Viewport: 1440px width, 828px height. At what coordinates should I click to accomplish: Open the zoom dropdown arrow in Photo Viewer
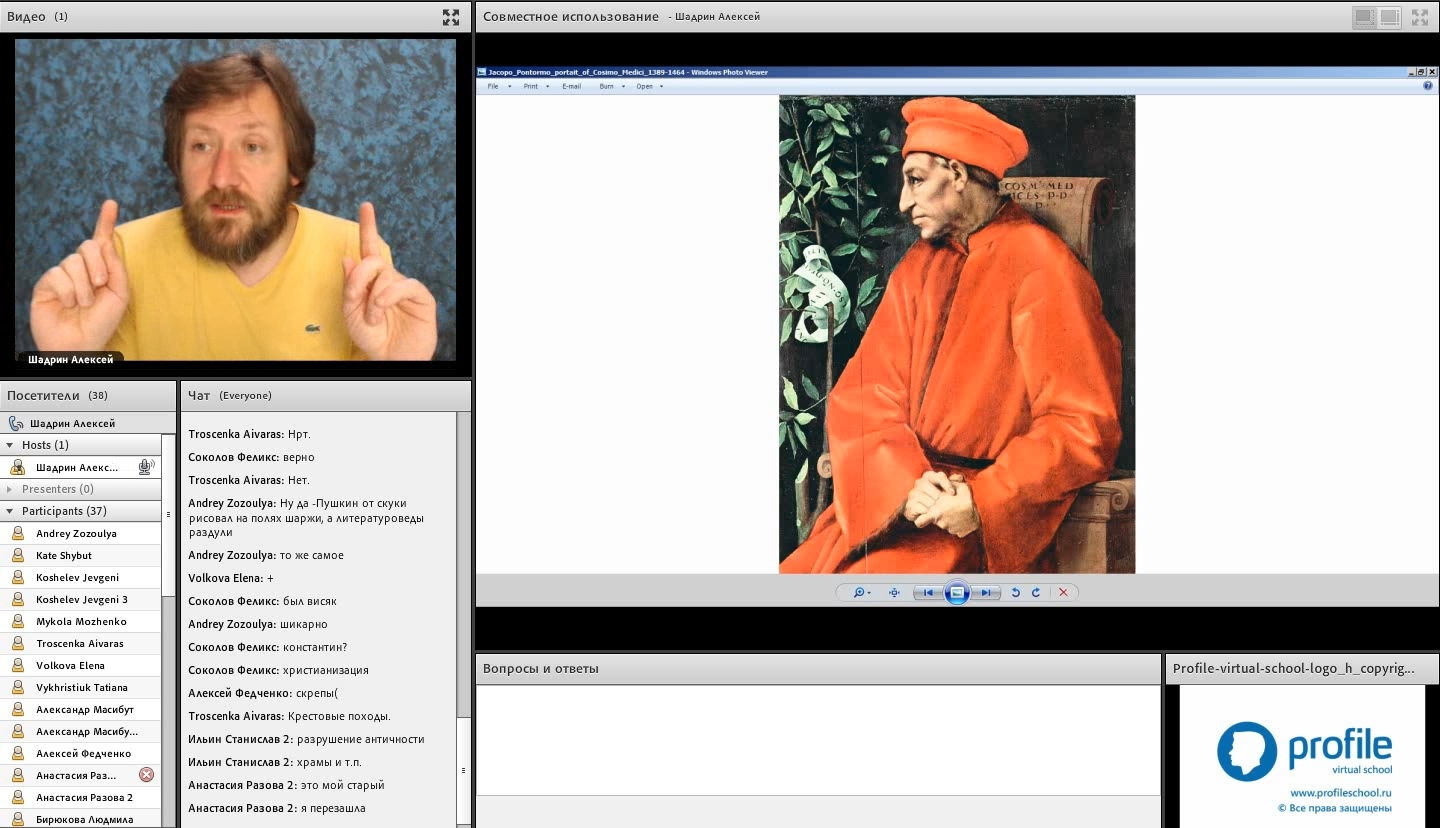point(869,592)
